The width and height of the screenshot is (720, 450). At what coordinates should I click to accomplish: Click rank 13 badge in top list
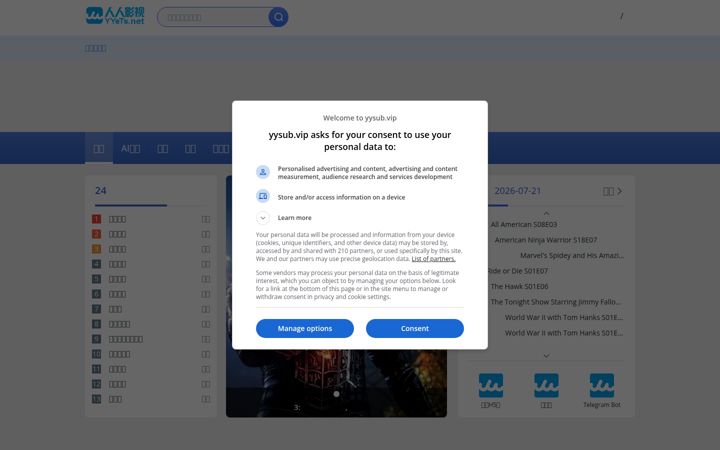pos(96,399)
